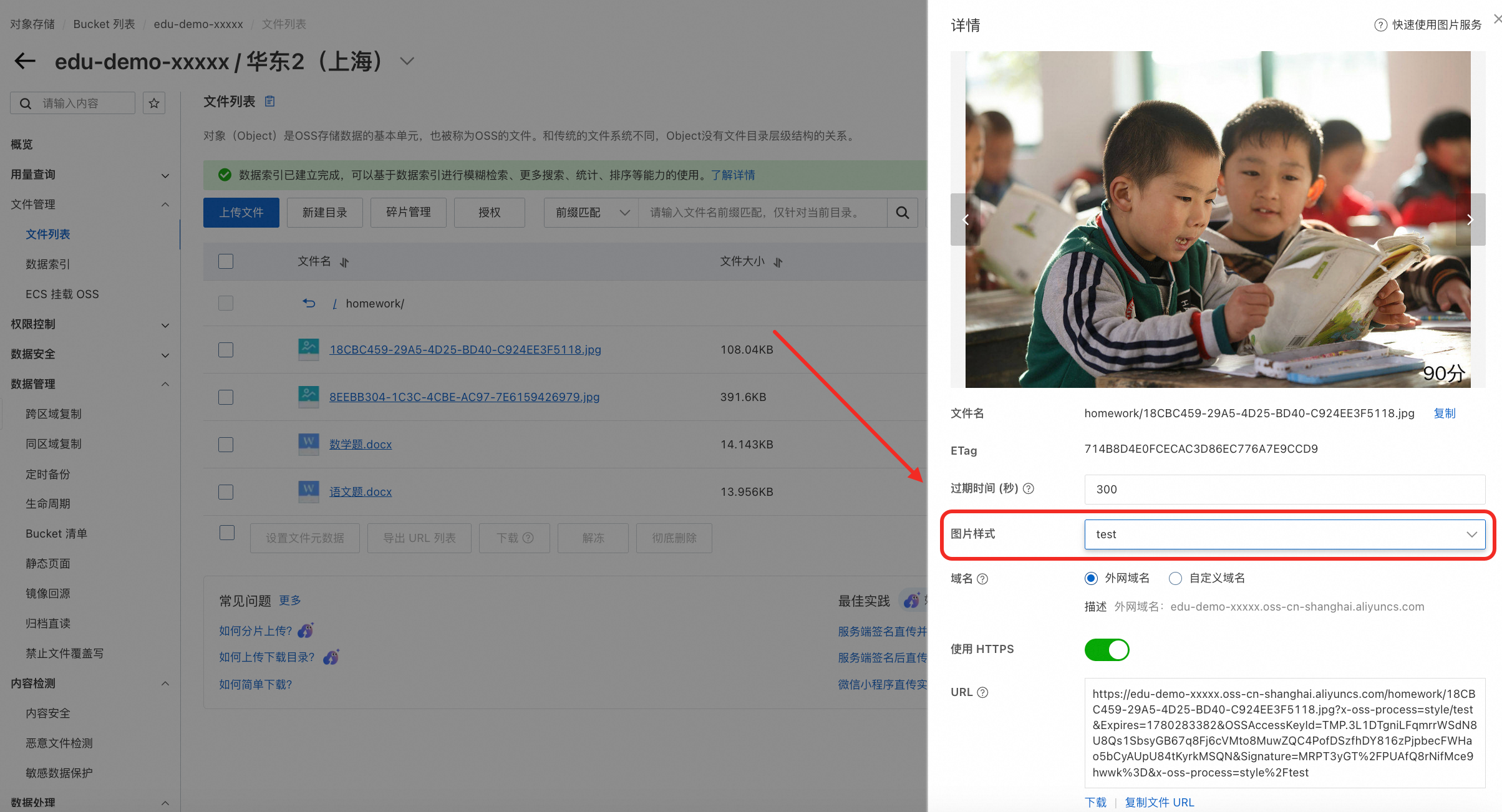Click 新建目录 button
The image size is (1502, 812).
(x=325, y=213)
